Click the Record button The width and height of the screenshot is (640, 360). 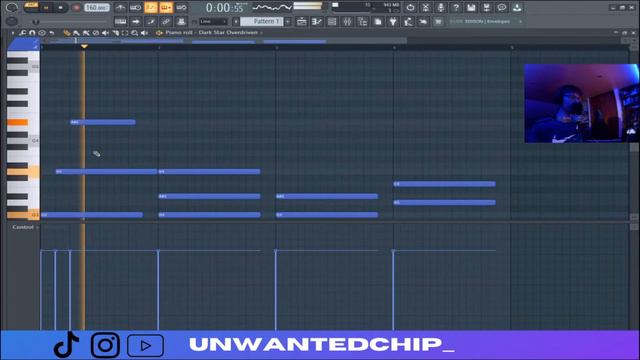pos(76,8)
